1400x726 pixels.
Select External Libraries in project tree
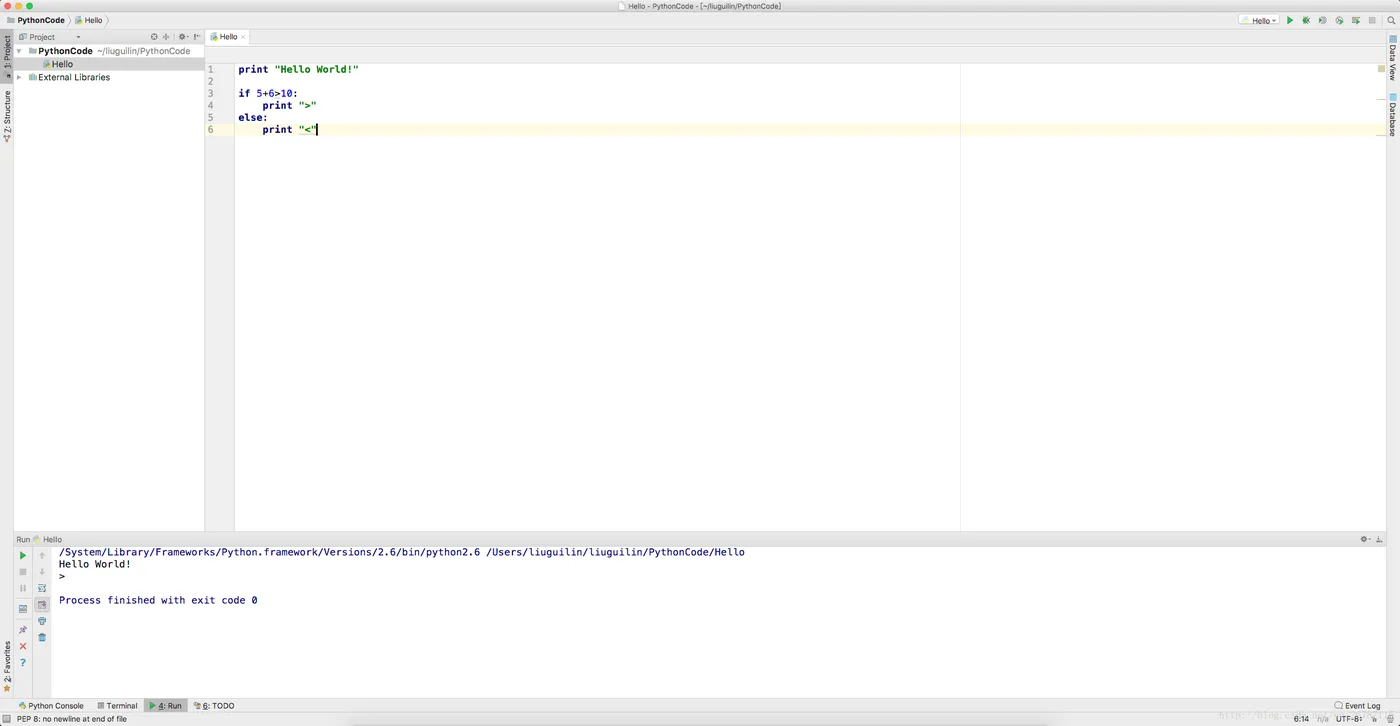(x=74, y=77)
